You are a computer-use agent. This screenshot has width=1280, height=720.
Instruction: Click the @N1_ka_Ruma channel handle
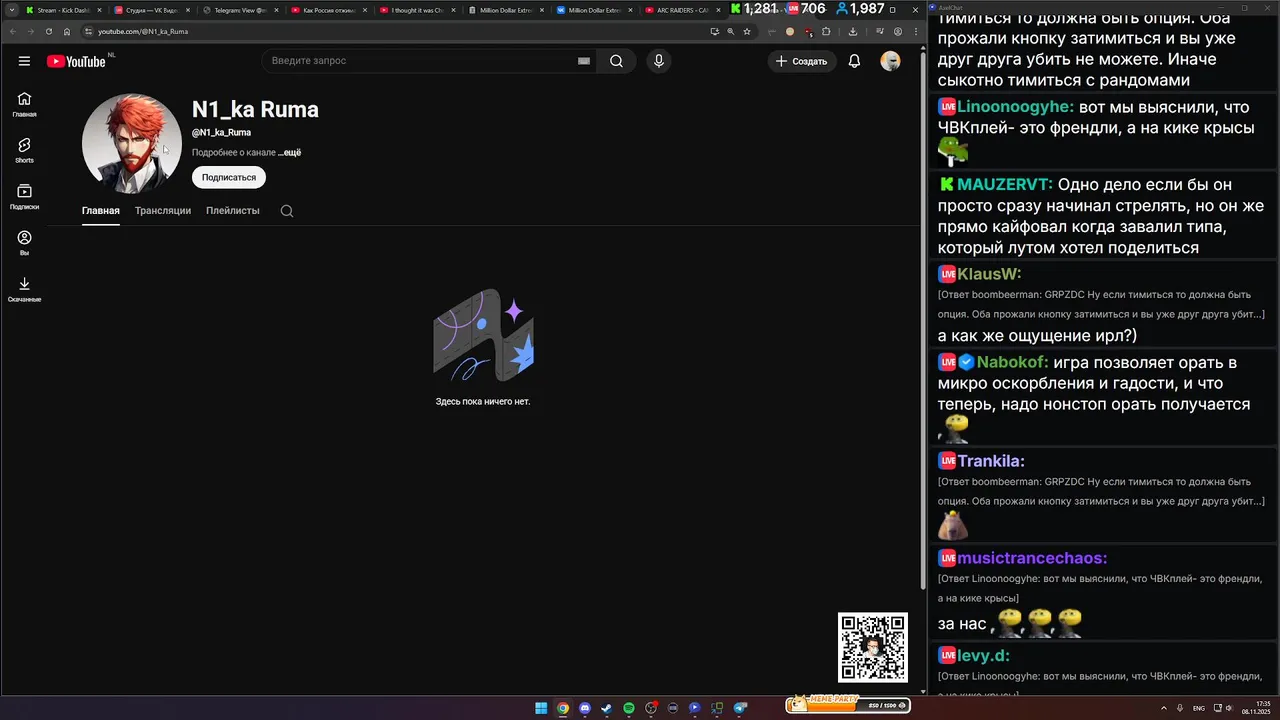coord(221,133)
